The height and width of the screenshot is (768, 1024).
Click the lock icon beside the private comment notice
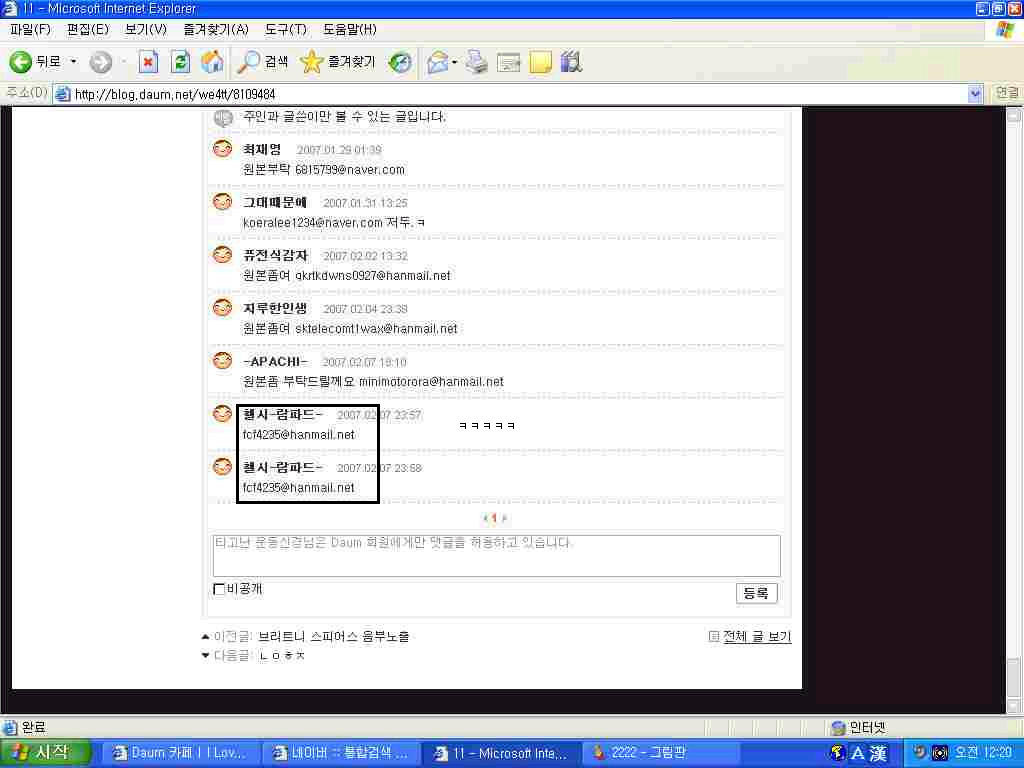tap(223, 118)
